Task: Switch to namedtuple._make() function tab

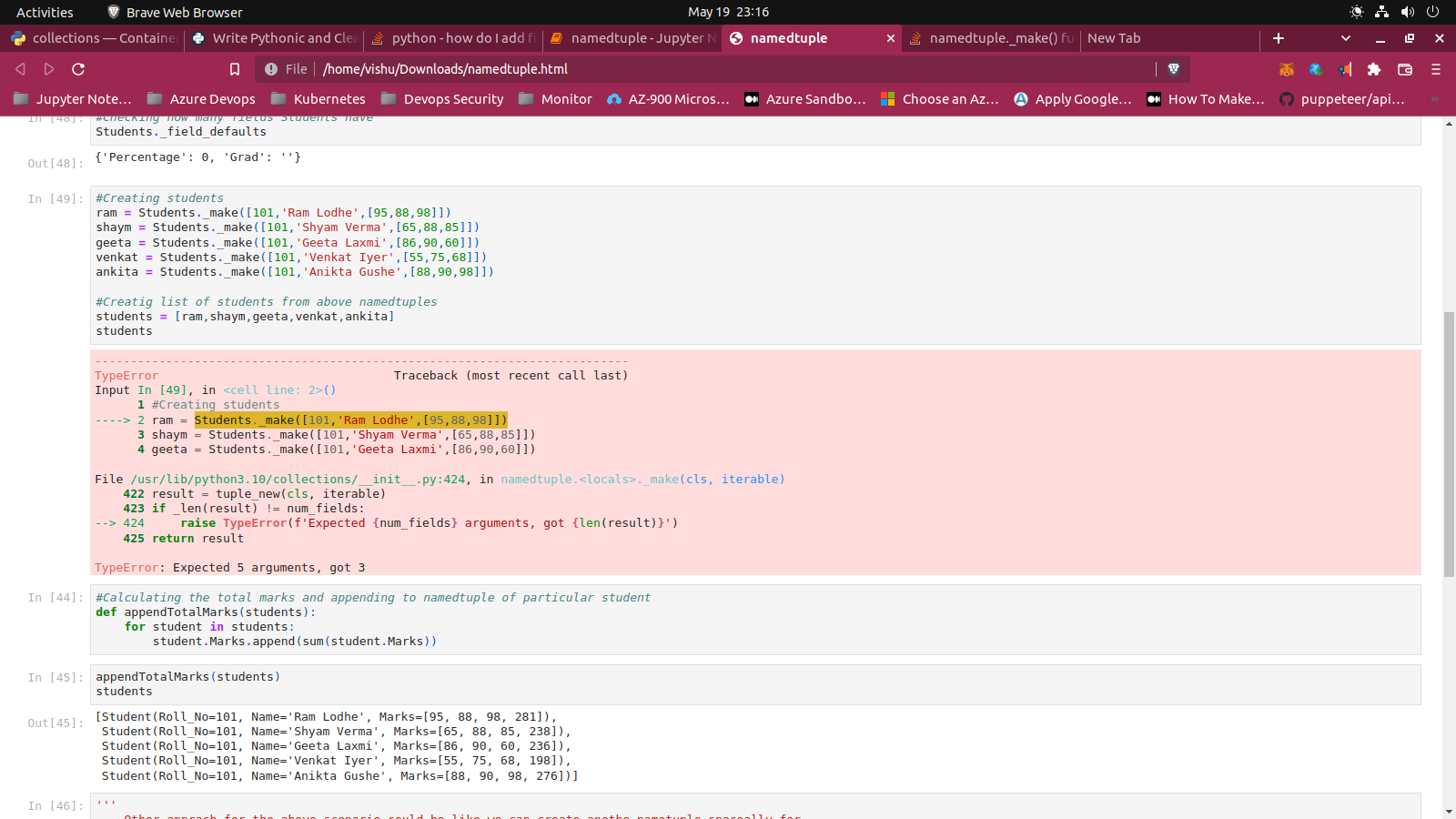Action: point(991,38)
